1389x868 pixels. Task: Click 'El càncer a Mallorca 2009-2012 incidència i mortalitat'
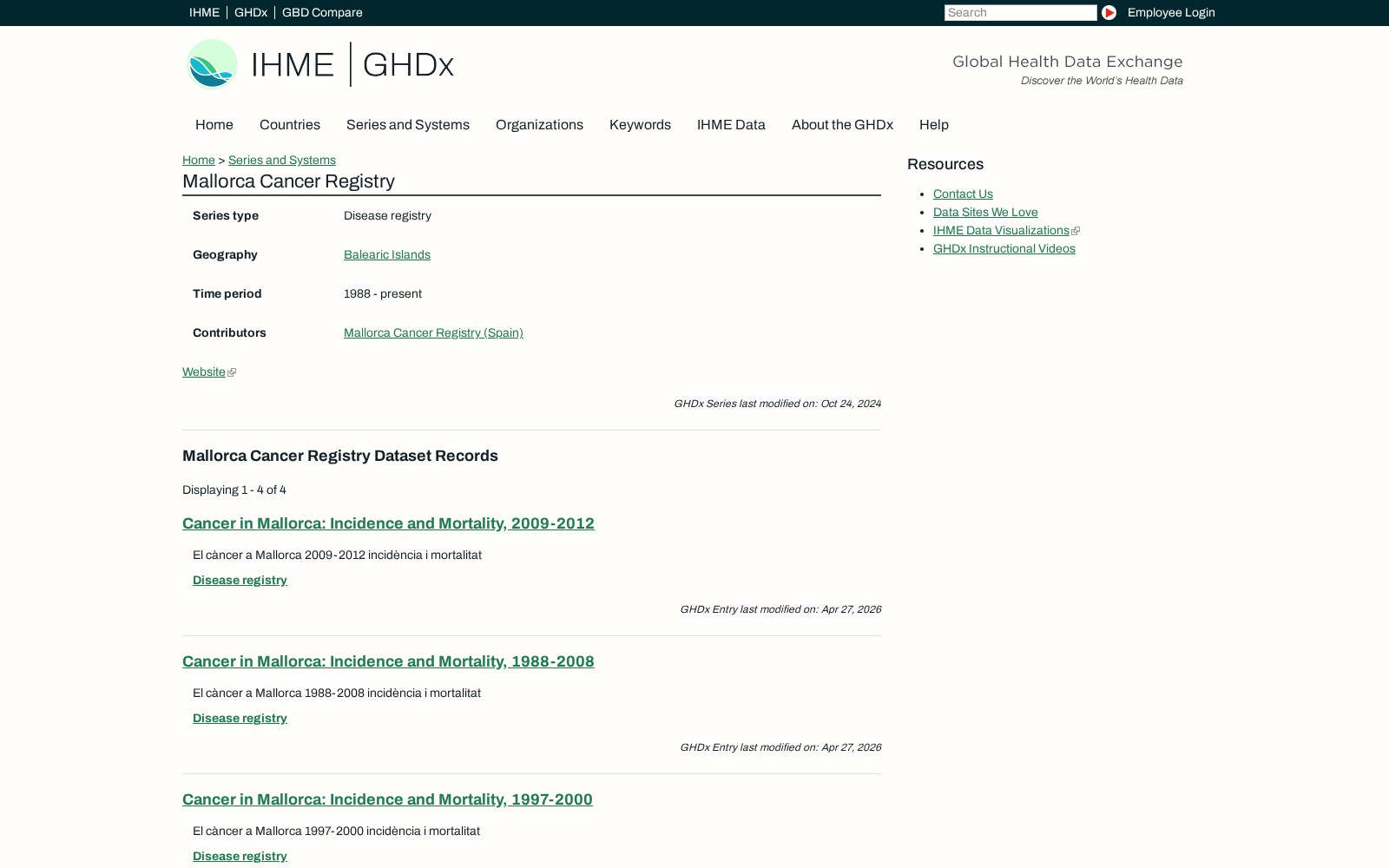(x=337, y=556)
